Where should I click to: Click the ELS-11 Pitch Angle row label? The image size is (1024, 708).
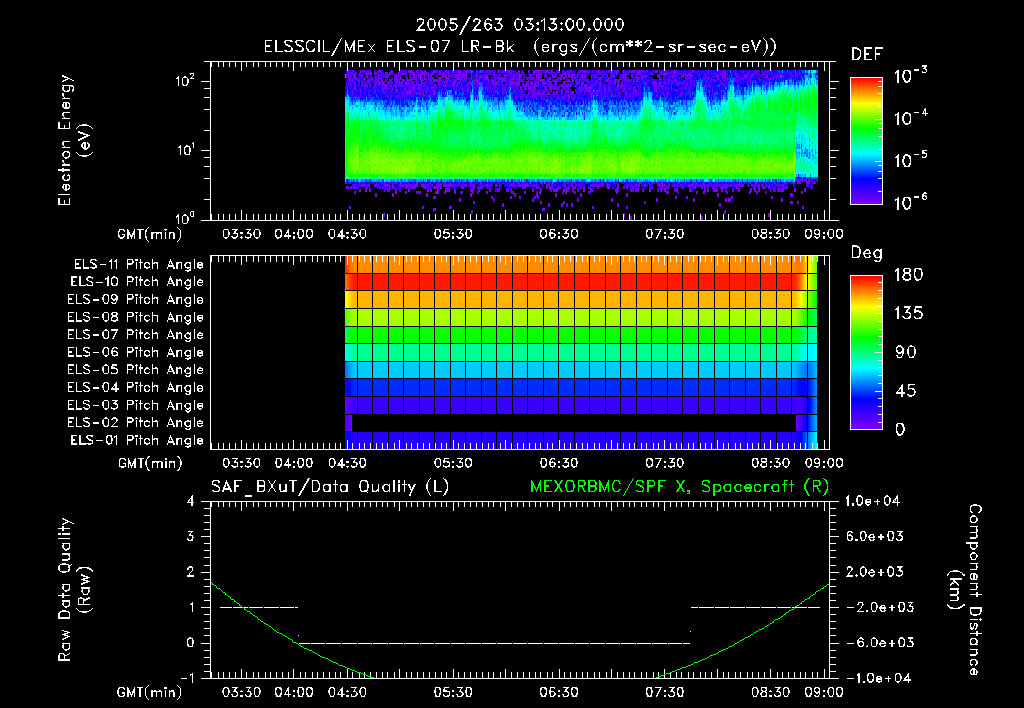[x=138, y=265]
